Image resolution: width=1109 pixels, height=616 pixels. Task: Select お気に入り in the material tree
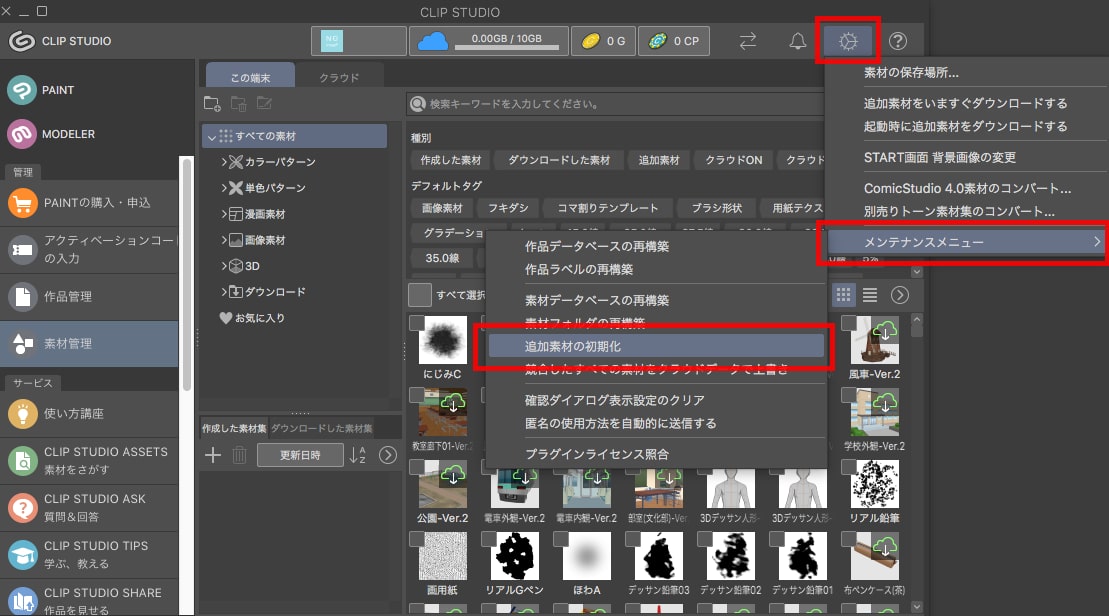point(252,318)
